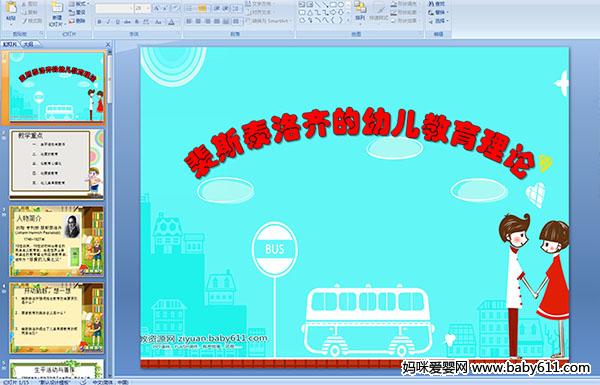Select the rectangle shape in the shapes gallery
Image resolution: width=600 pixels, height=385 pixels.
[333, 5]
